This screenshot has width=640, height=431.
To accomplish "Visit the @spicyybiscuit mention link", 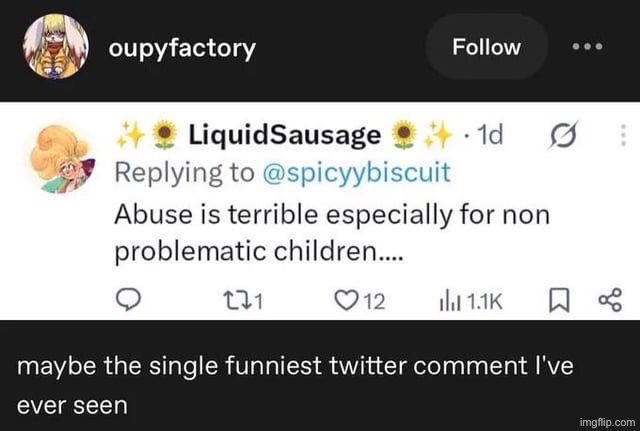I will [x=357, y=171].
